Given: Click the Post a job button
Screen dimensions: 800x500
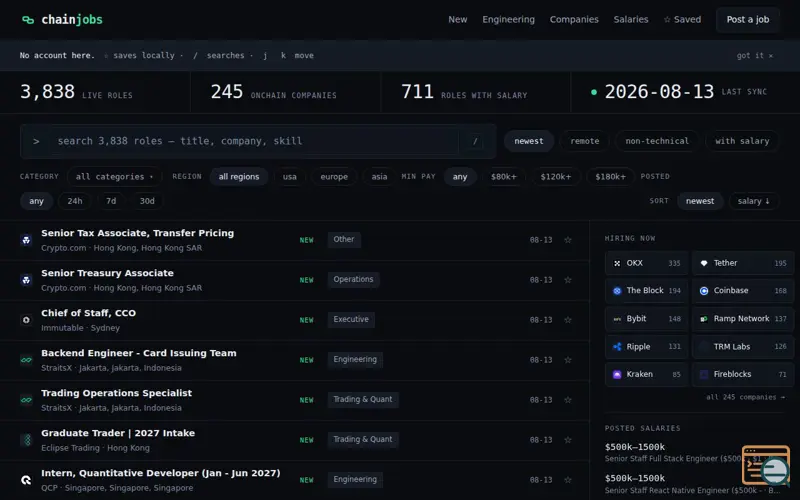Looking at the screenshot, I should pos(747,19).
